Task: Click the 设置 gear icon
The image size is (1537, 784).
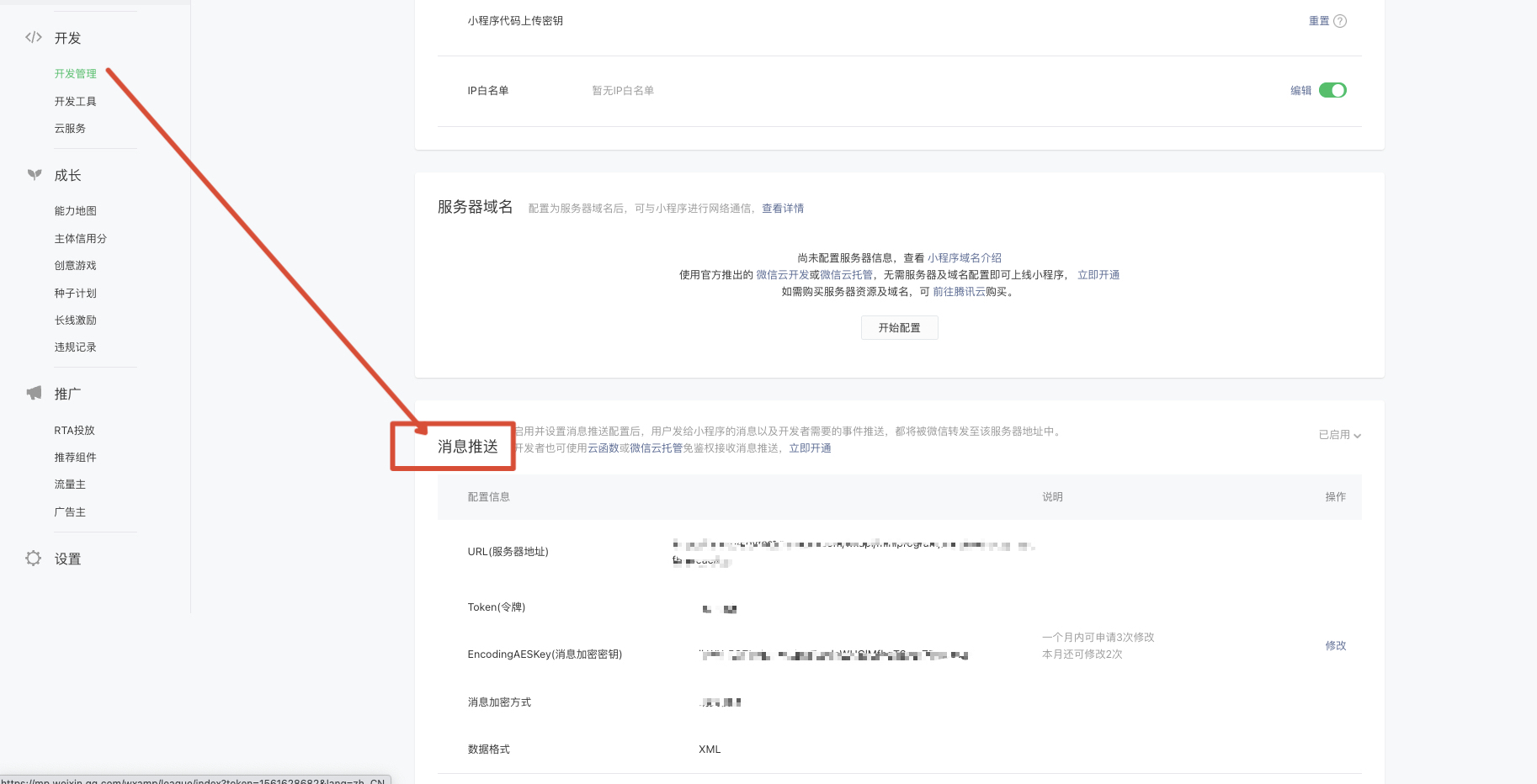Action: [34, 558]
